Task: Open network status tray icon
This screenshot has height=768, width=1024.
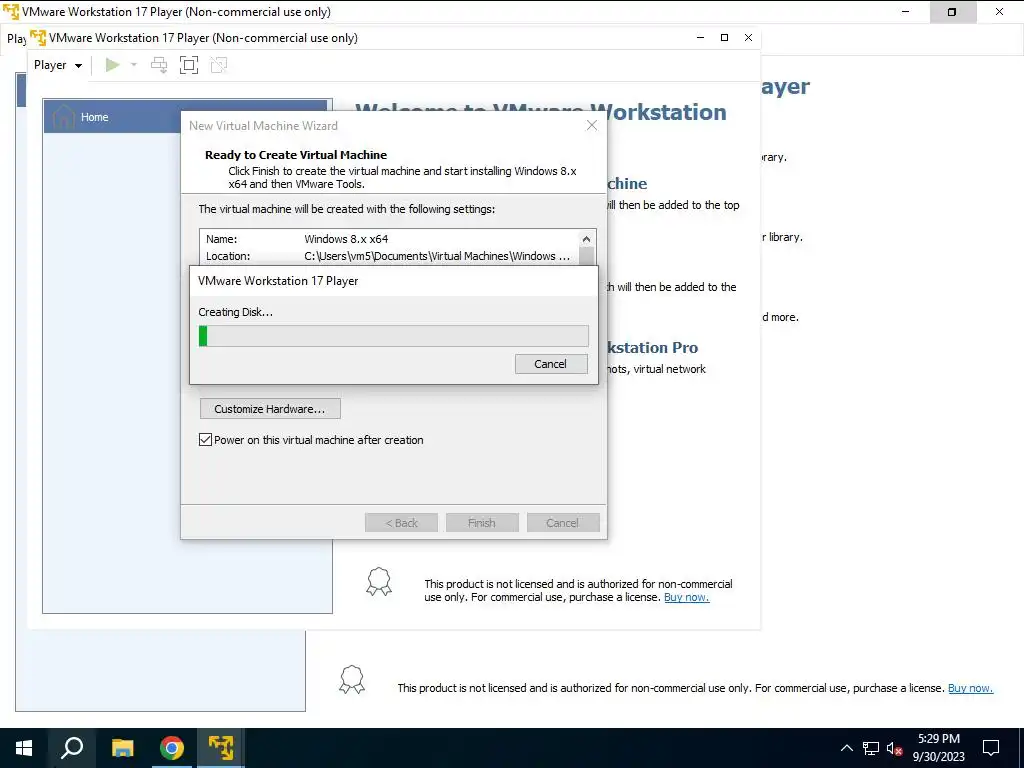Action: (x=871, y=748)
